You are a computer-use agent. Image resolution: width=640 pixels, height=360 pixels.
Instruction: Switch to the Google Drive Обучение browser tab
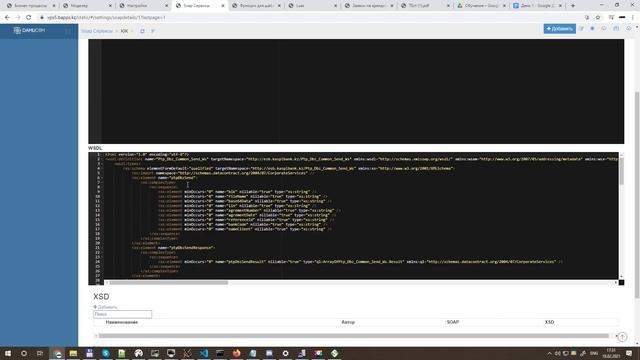[x=481, y=6]
